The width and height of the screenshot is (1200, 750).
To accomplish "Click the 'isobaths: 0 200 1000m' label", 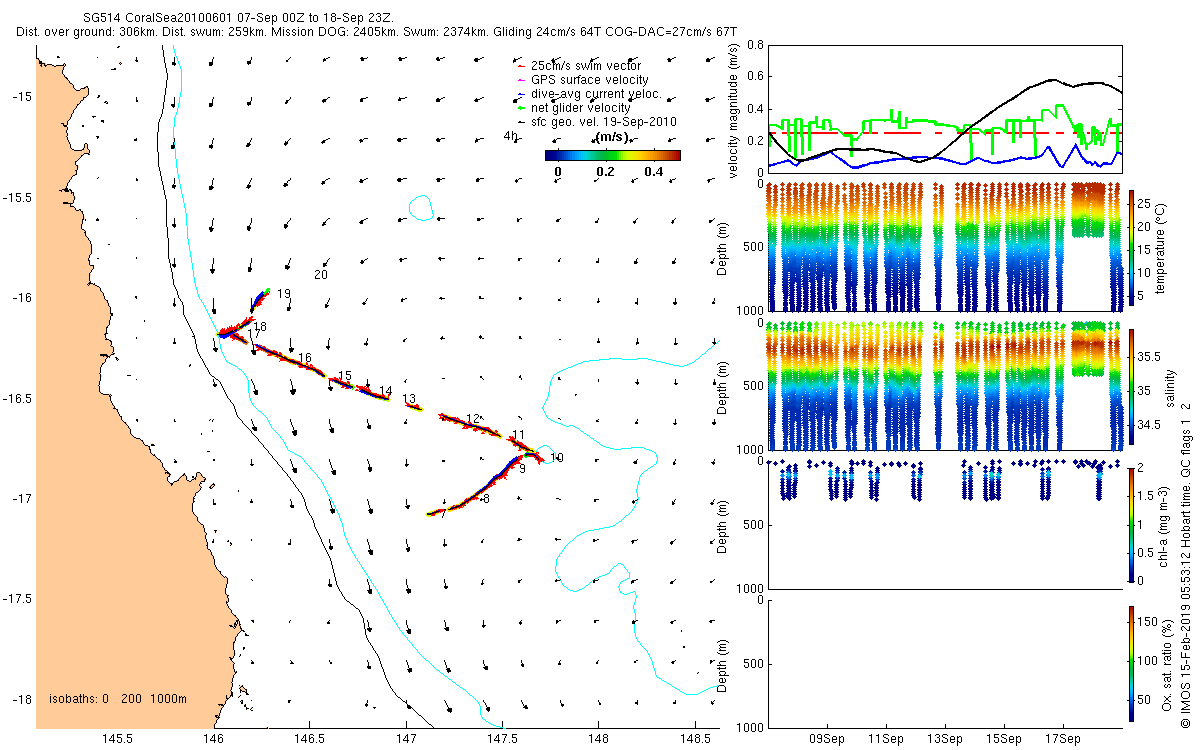I will click(118, 699).
